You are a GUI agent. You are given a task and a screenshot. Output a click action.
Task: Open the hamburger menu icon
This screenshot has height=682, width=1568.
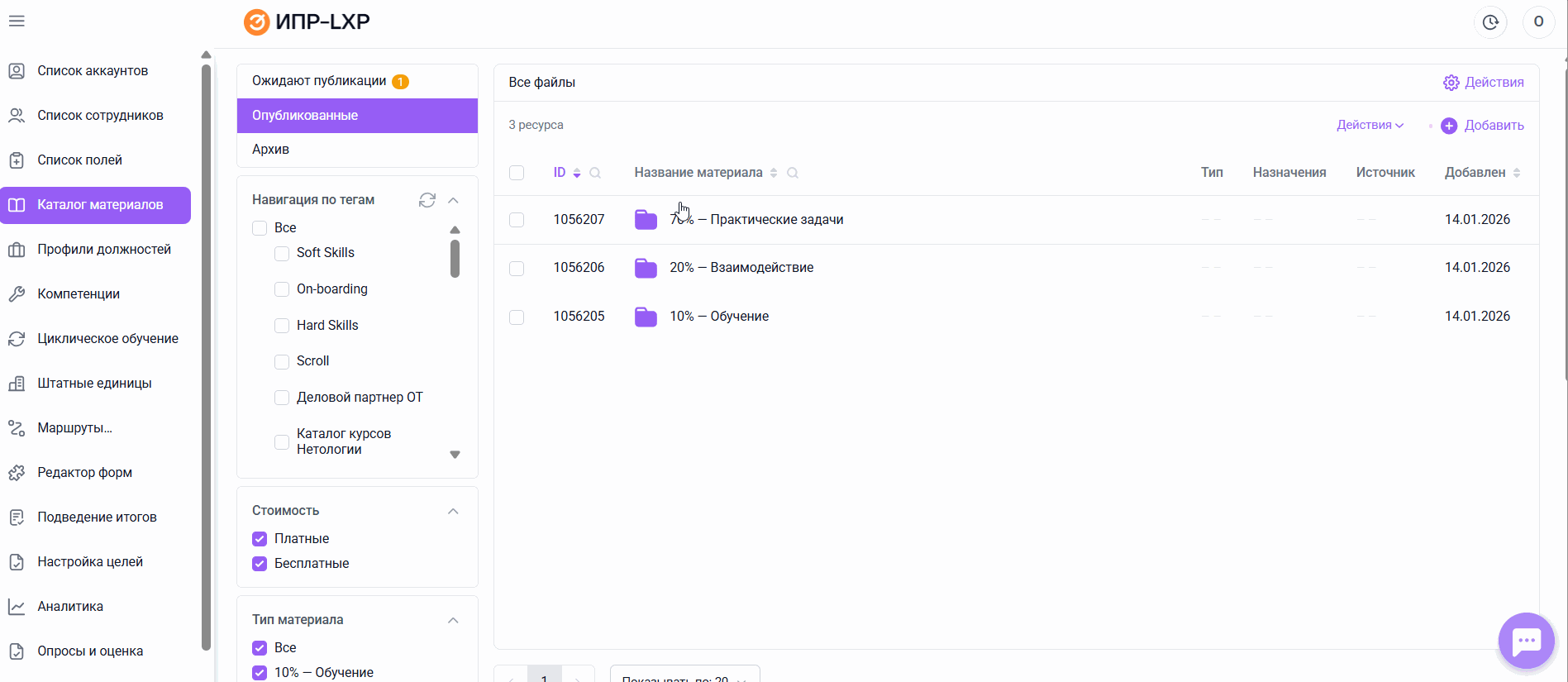[x=17, y=21]
